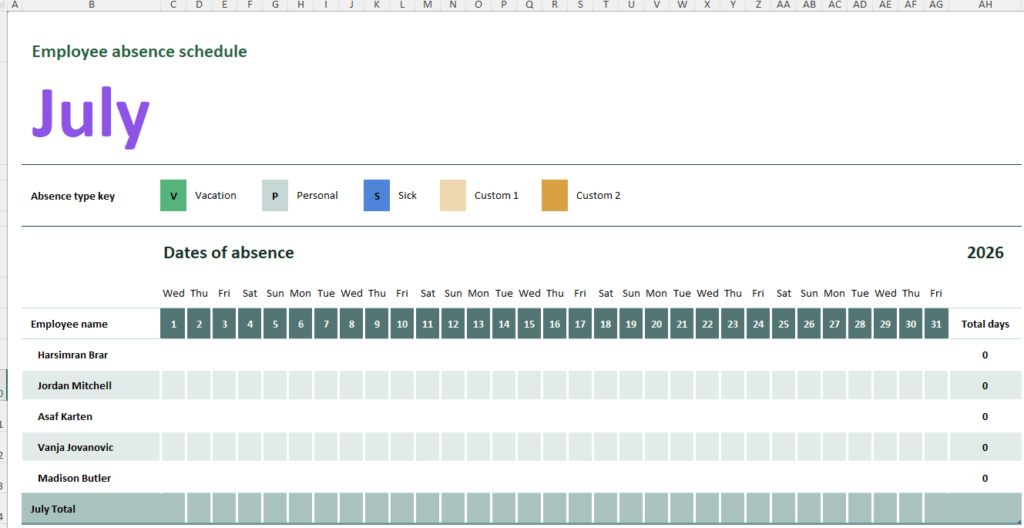
Task: Click the Custom 1 beige swatch
Action: (453, 195)
